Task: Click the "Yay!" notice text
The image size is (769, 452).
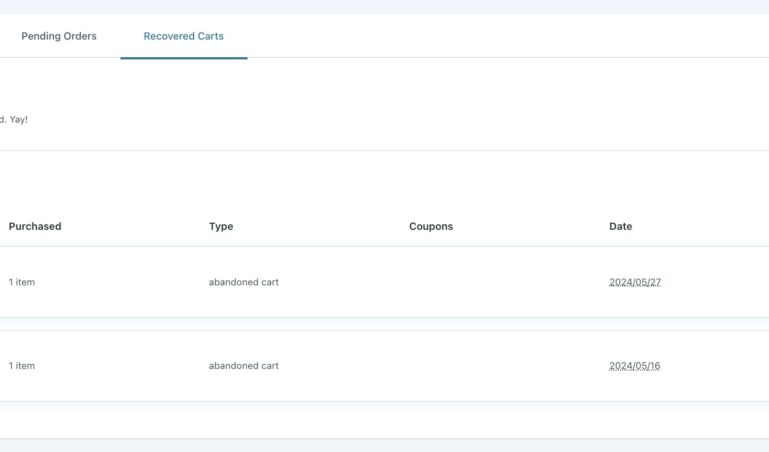Action: (x=18, y=119)
